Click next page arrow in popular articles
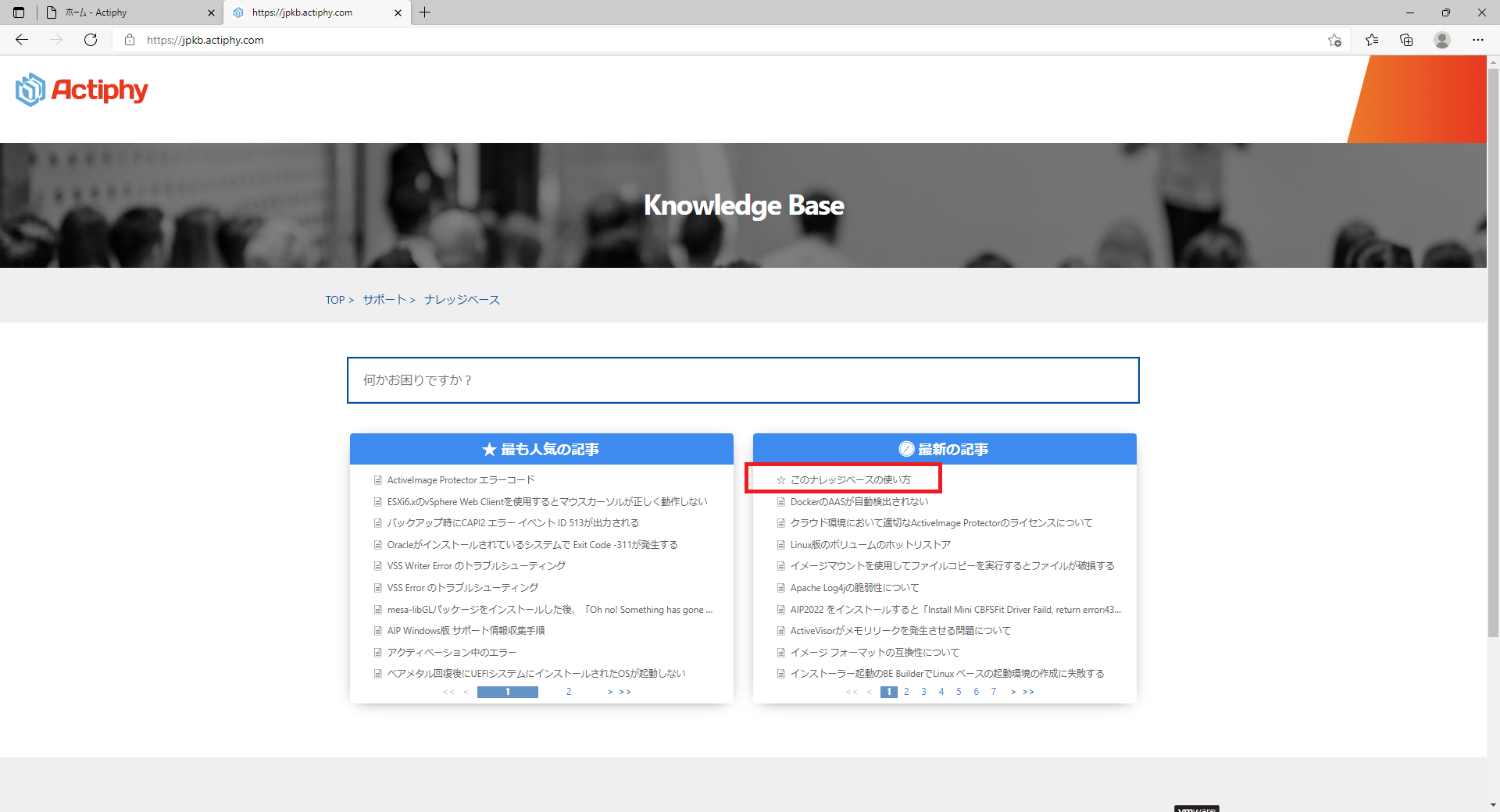Screen dimensions: 1500x812 coord(610,692)
